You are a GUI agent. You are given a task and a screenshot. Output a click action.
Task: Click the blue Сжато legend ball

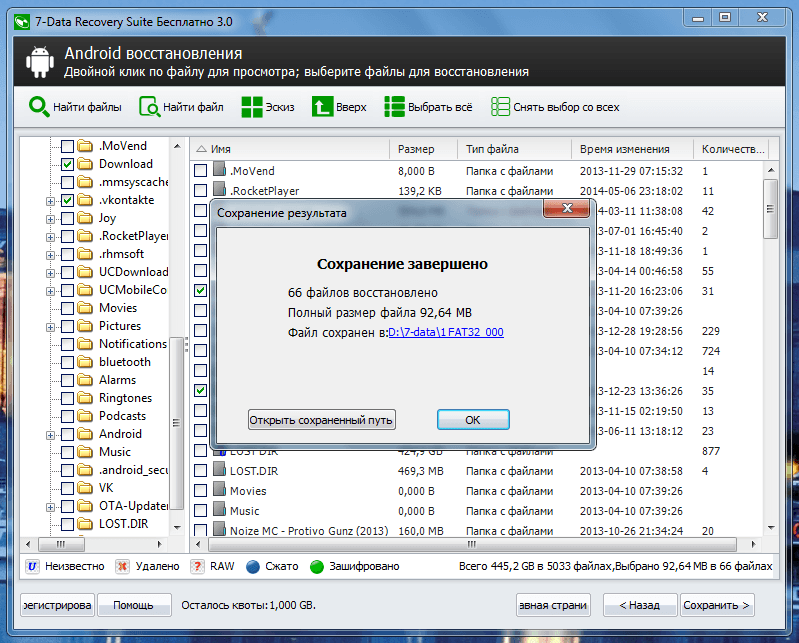point(253,567)
